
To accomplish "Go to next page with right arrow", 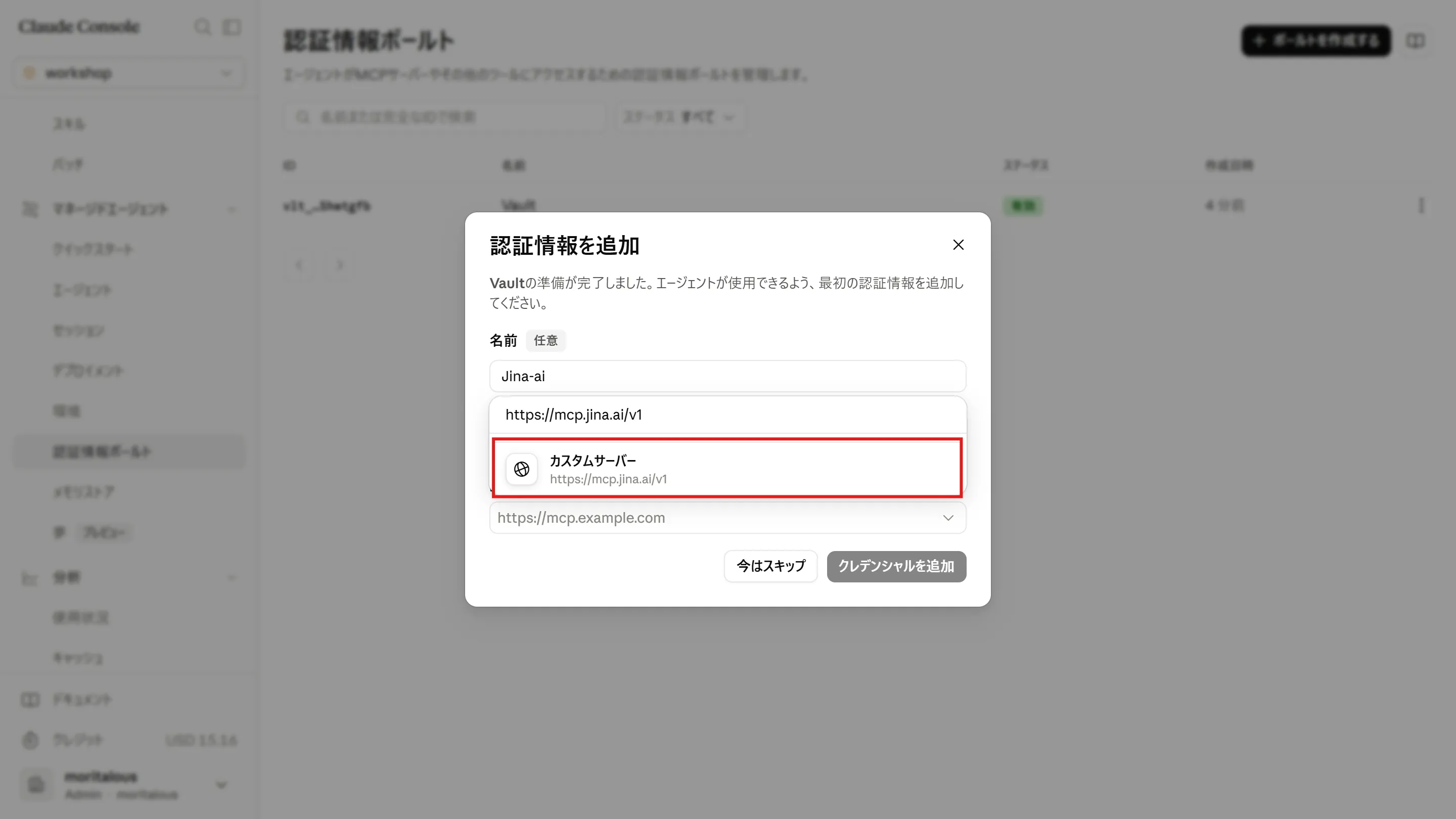I will point(340,264).
